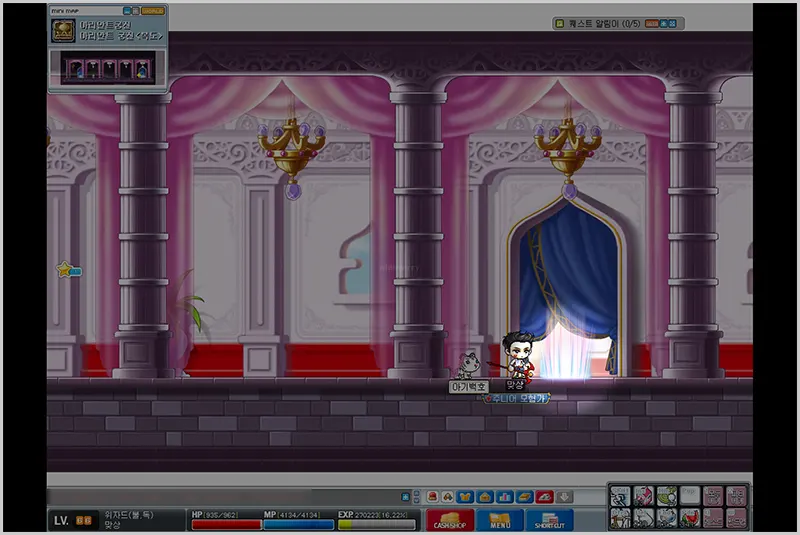Click the mini map preview thumbnail
This screenshot has height=535, width=800.
(108, 68)
